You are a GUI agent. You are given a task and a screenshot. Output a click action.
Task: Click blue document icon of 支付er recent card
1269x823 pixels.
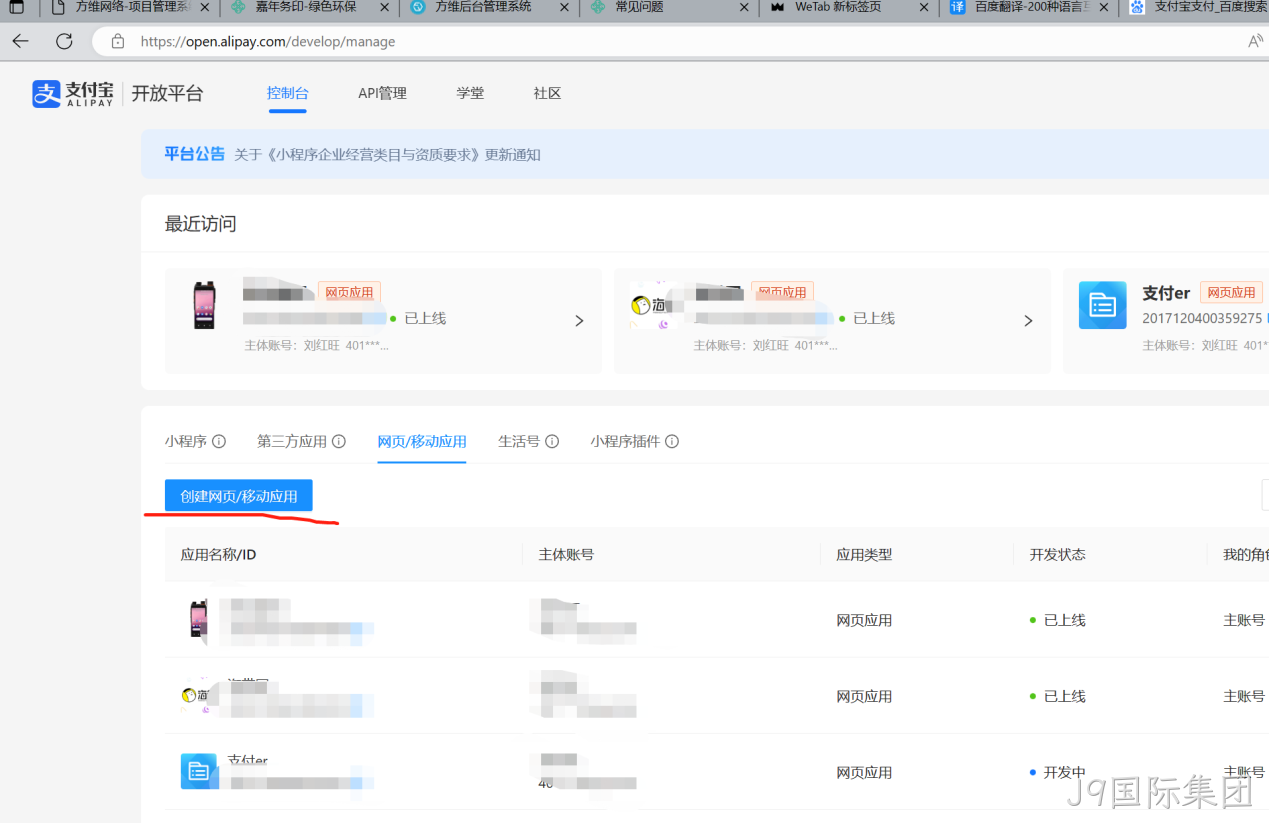point(1102,305)
